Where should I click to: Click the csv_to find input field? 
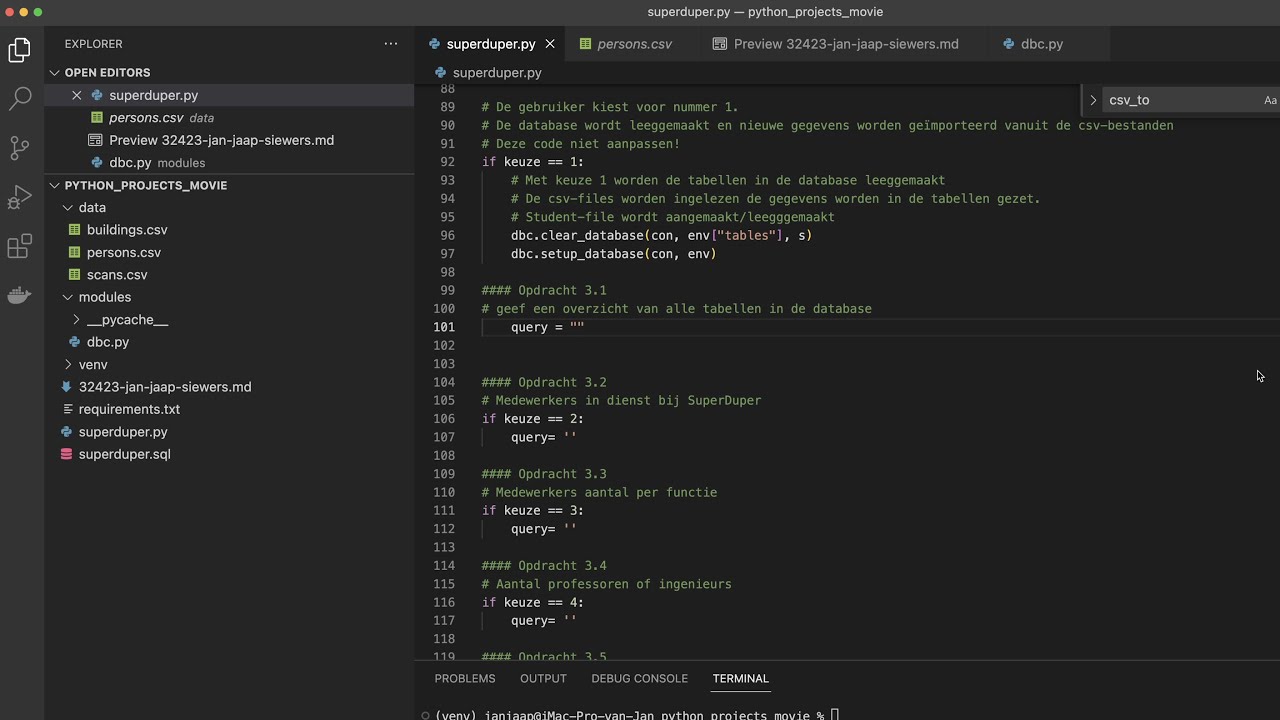click(x=1180, y=100)
